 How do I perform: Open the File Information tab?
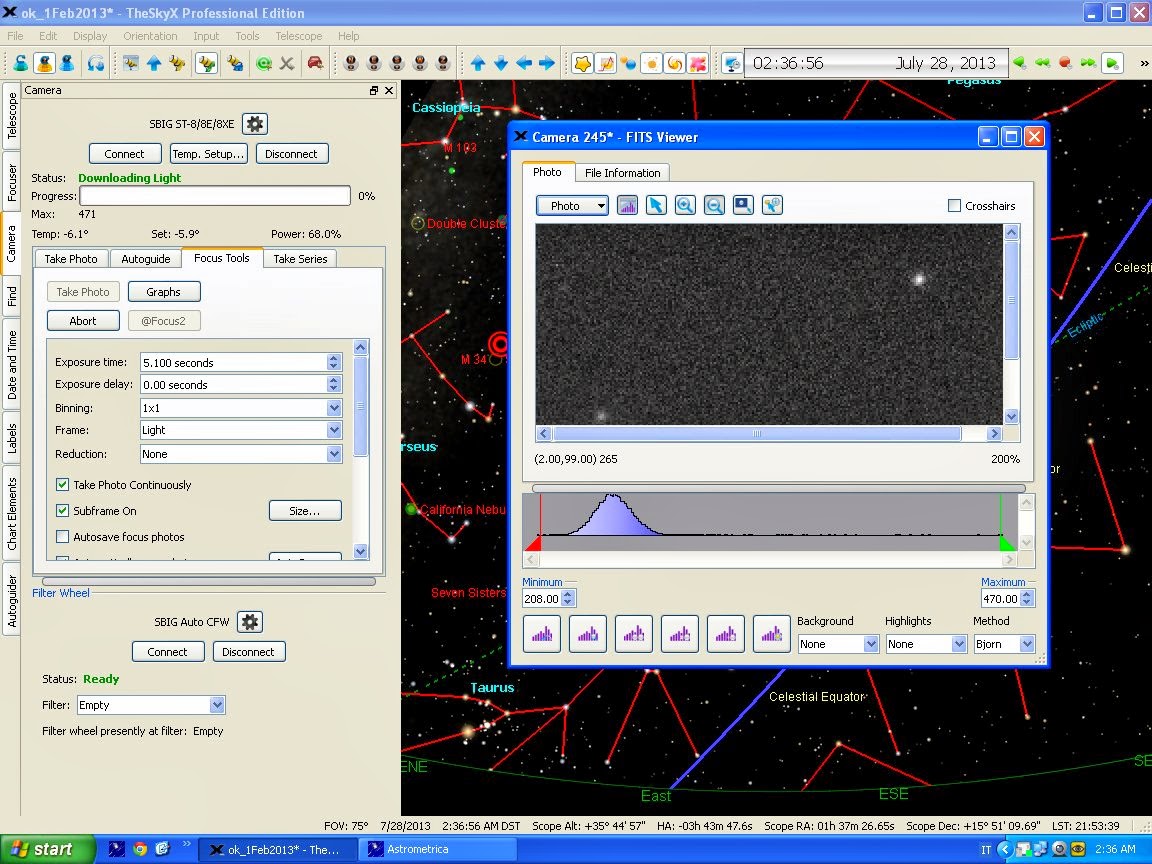[622, 173]
